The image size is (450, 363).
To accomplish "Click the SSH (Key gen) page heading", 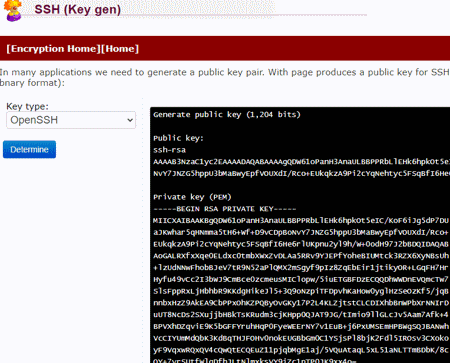I will (78, 9).
